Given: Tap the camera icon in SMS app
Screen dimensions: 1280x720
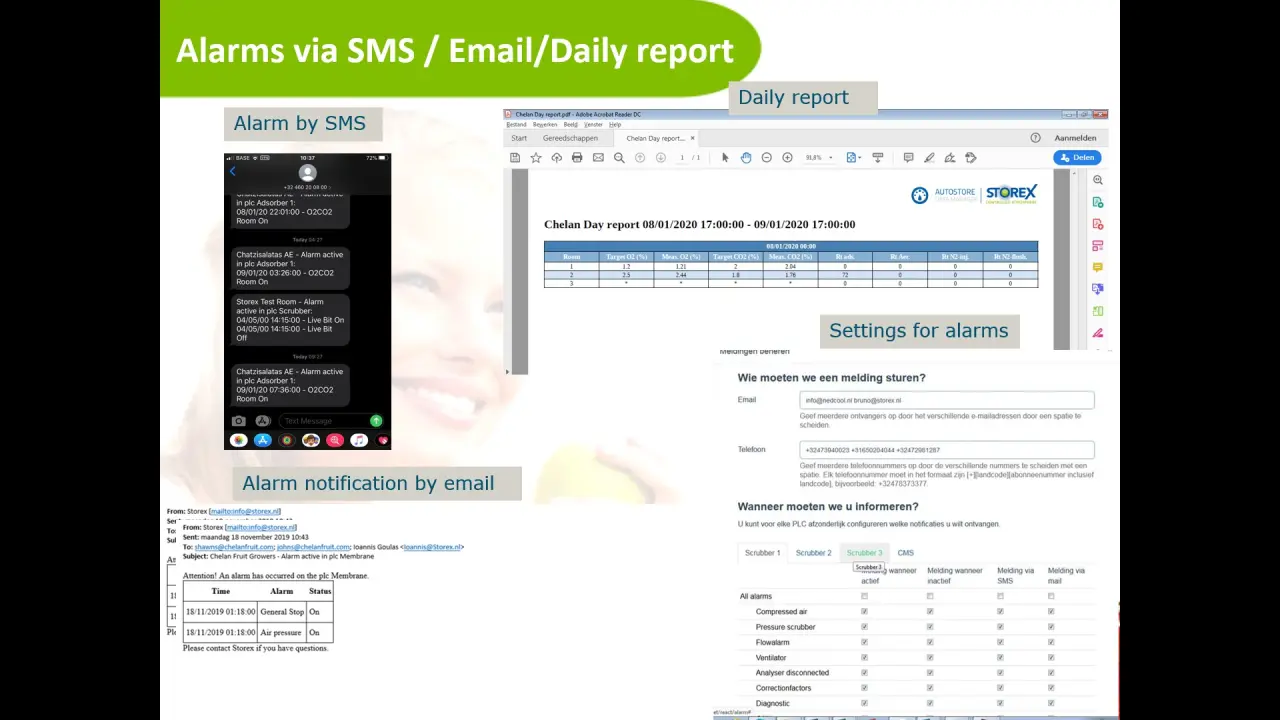Looking at the screenshot, I should [x=239, y=421].
